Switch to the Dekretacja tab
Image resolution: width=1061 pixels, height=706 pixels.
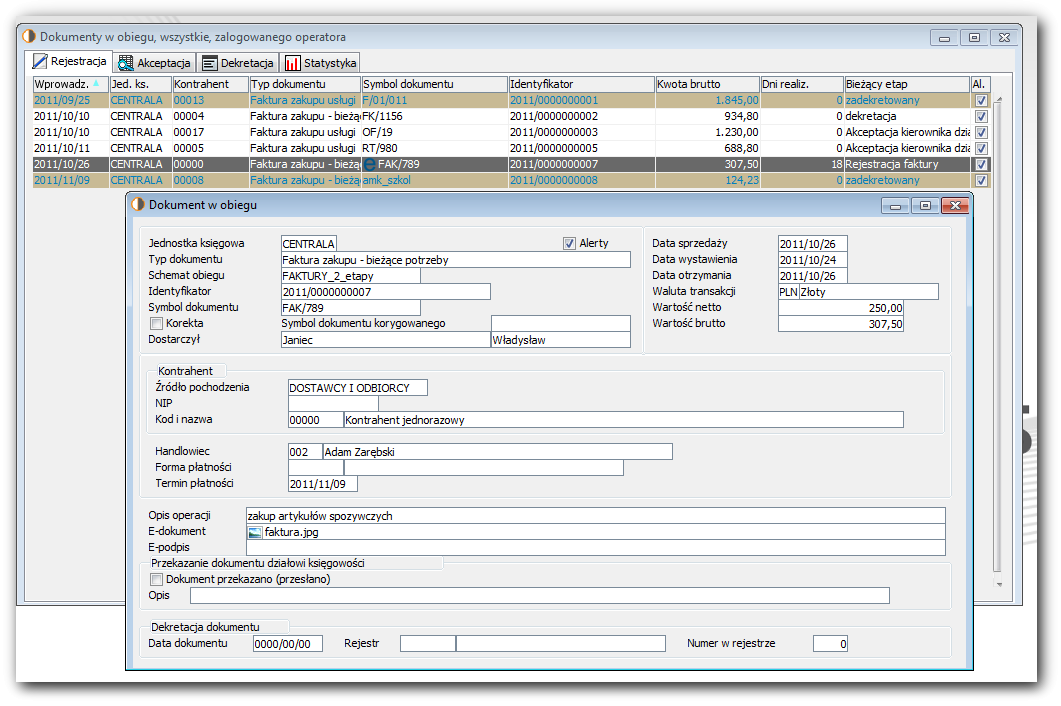[238, 63]
